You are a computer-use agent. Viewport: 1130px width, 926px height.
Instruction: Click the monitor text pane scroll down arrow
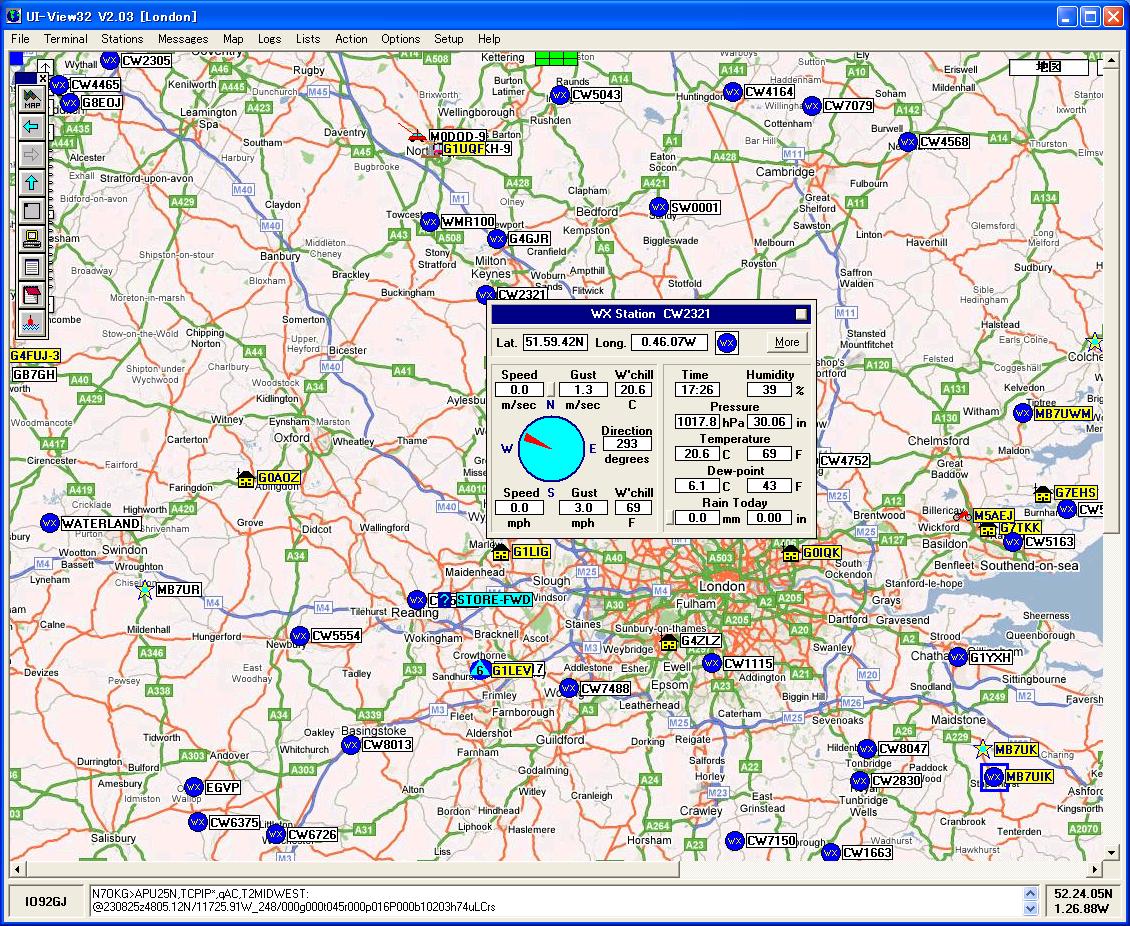1030,909
